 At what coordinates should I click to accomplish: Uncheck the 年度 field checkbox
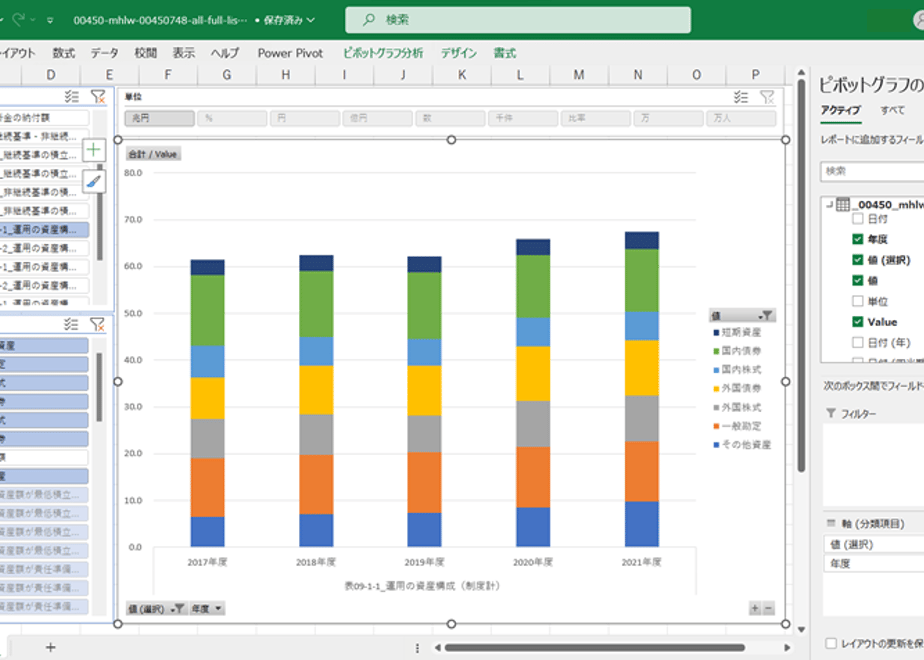click(858, 239)
